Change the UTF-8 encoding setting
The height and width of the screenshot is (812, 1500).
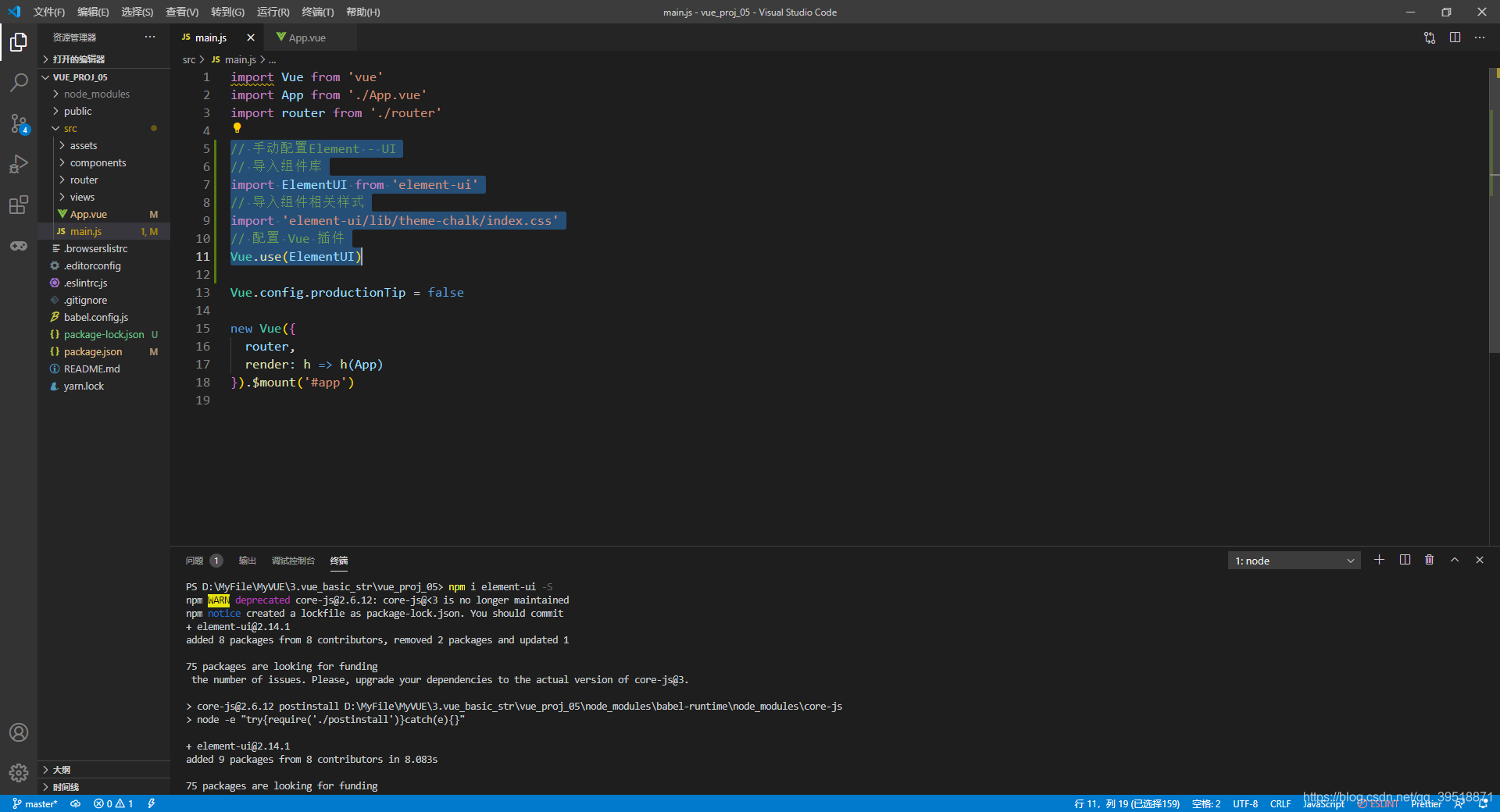pos(1245,803)
